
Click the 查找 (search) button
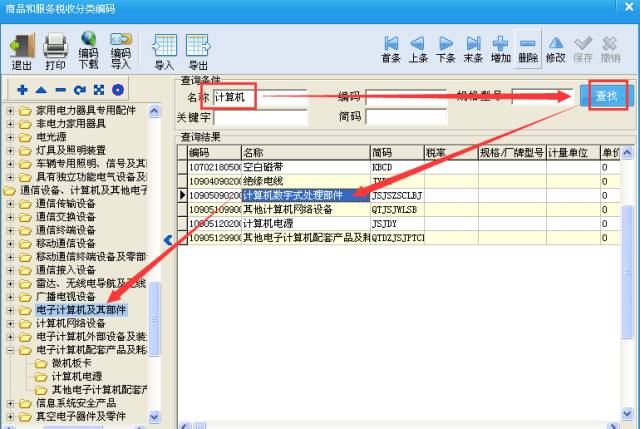[605, 96]
